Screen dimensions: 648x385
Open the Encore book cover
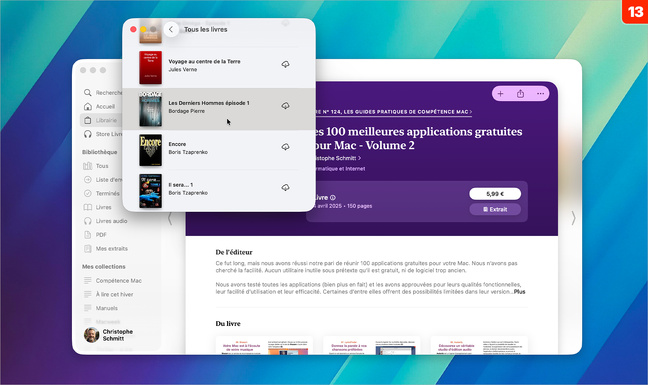click(x=150, y=150)
